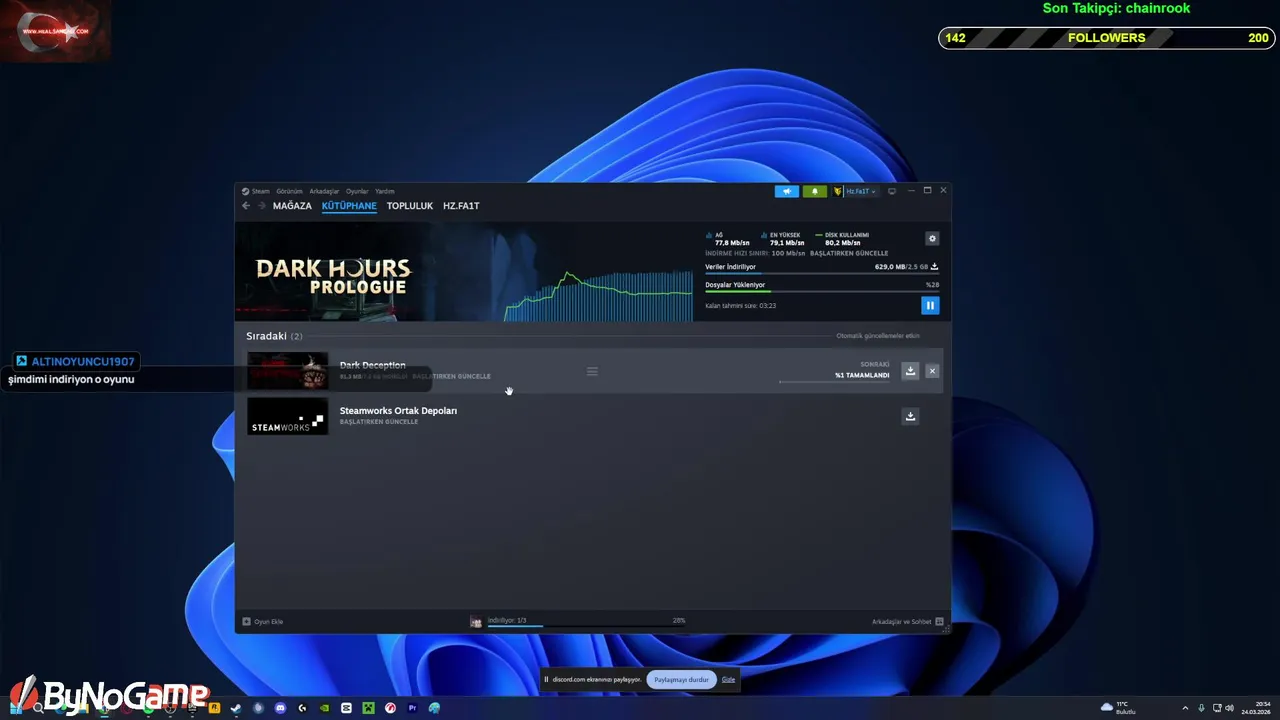The height and width of the screenshot is (720, 1280).
Task: Download Steamworks Ortak Depoları now
Action: tap(910, 416)
